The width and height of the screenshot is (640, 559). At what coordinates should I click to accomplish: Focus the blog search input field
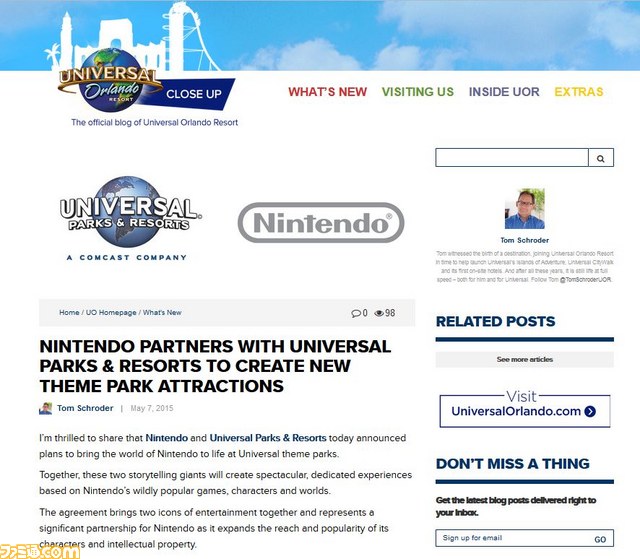click(512, 157)
